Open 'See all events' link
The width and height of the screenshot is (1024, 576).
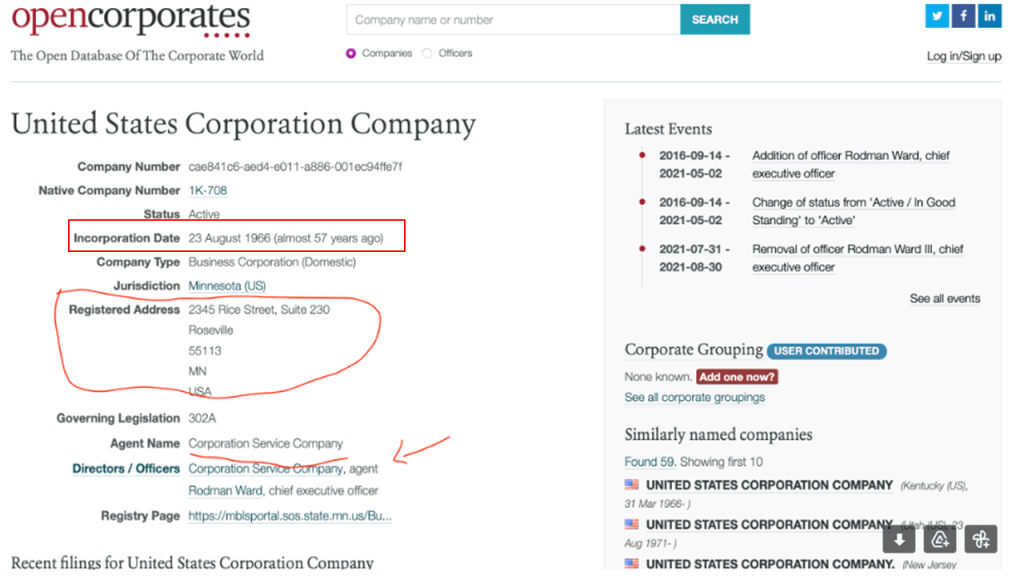(944, 298)
